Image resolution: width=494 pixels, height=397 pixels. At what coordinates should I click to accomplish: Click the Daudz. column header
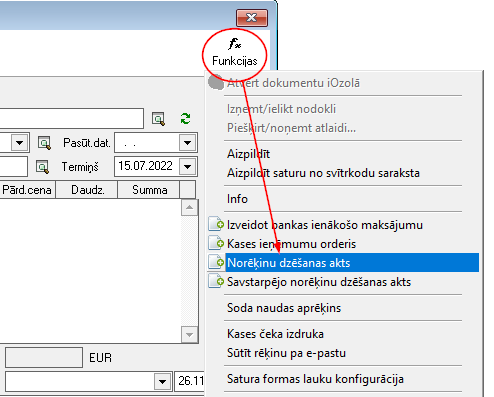coord(87,190)
